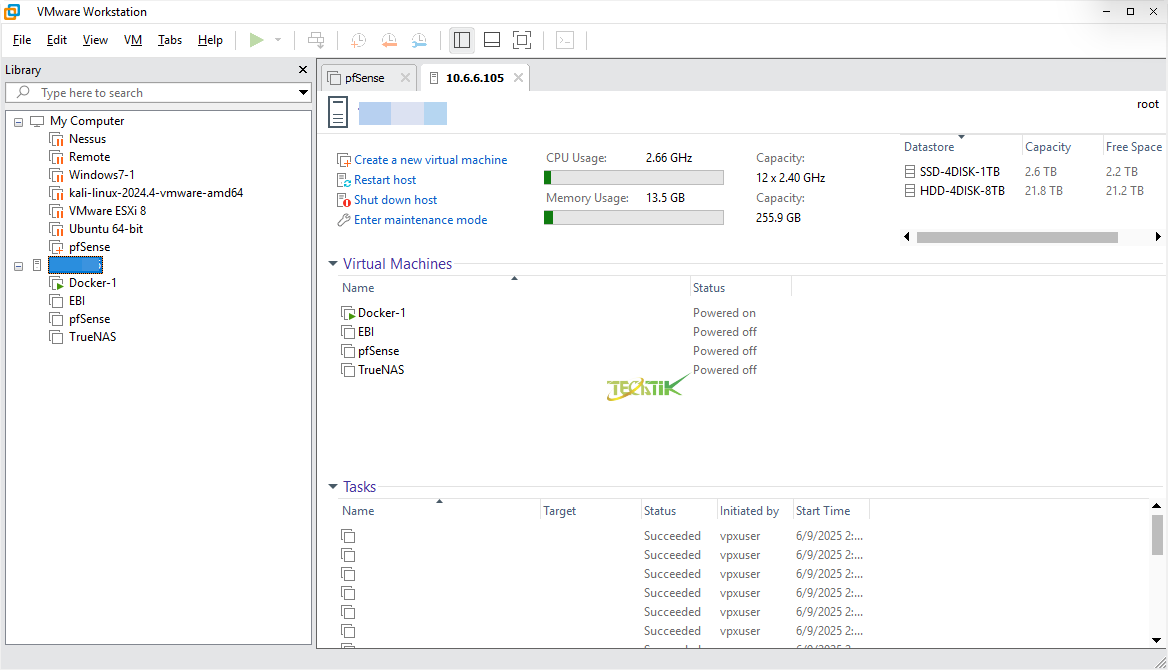The width and height of the screenshot is (1168, 670).
Task: Click the datastore horizontal scrollbar thumb
Action: click(1017, 237)
